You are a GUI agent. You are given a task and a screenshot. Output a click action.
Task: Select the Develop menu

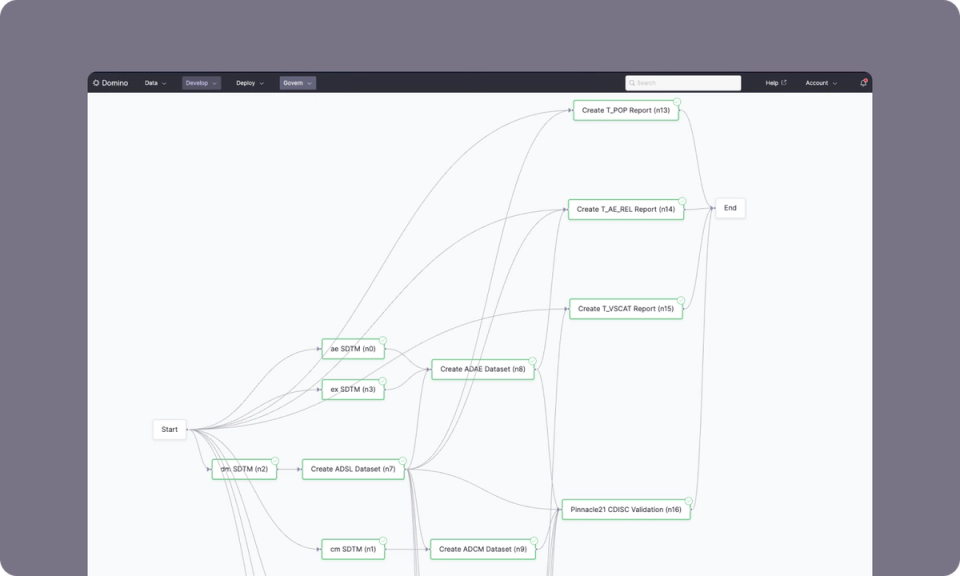click(200, 83)
